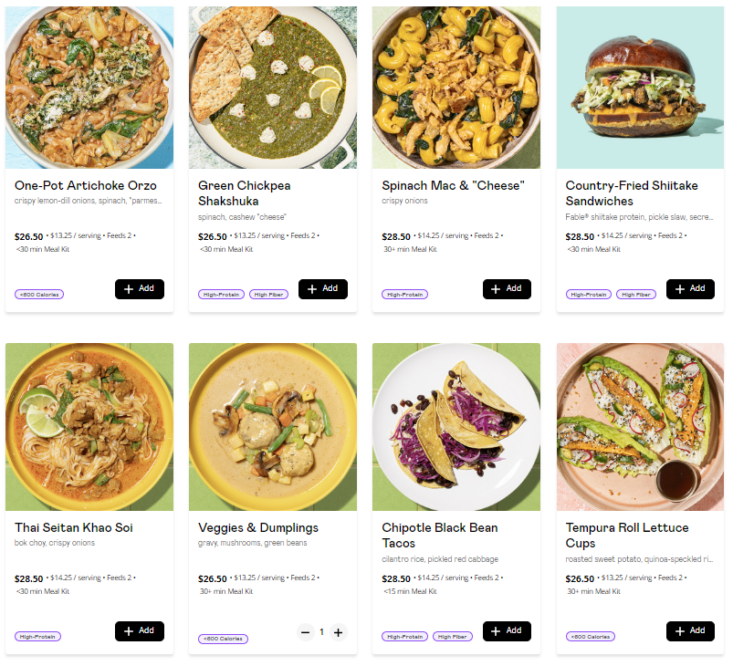Add One-Pot Artichoke Orzo to box
The width and height of the screenshot is (733, 666).
139,289
